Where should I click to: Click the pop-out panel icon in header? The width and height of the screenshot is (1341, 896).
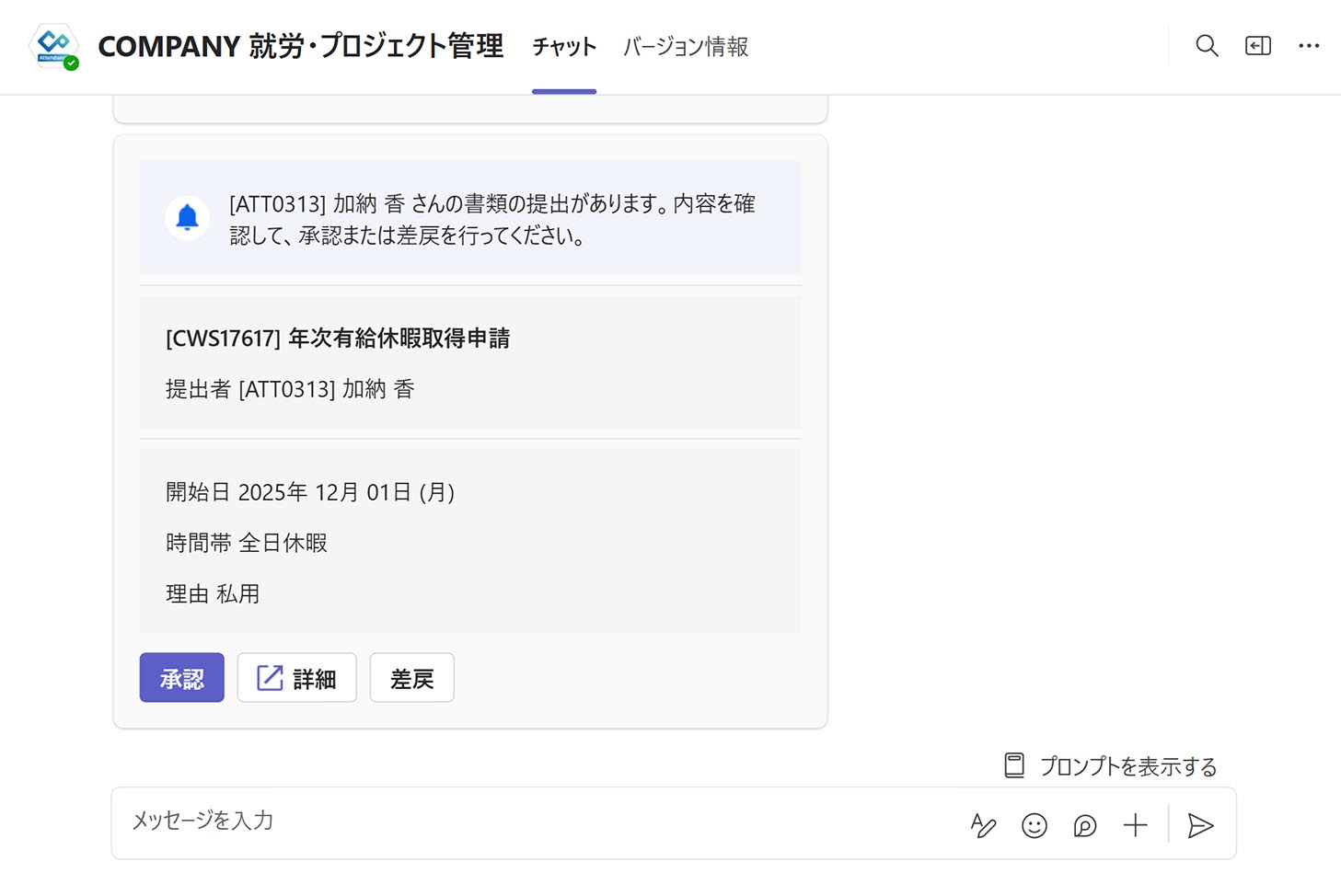[1257, 46]
